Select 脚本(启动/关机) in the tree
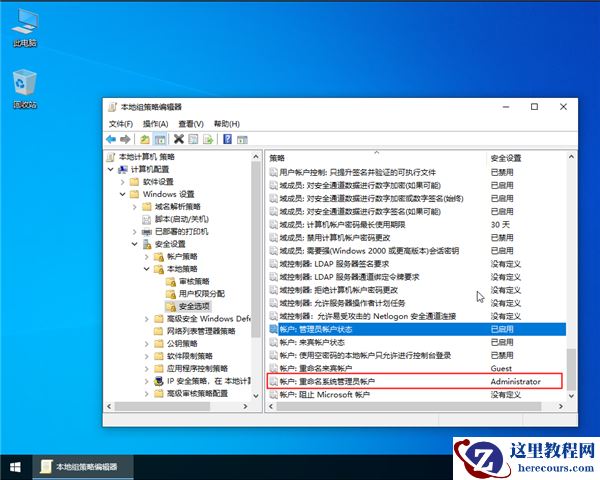The width and height of the screenshot is (600, 480). (x=181, y=219)
